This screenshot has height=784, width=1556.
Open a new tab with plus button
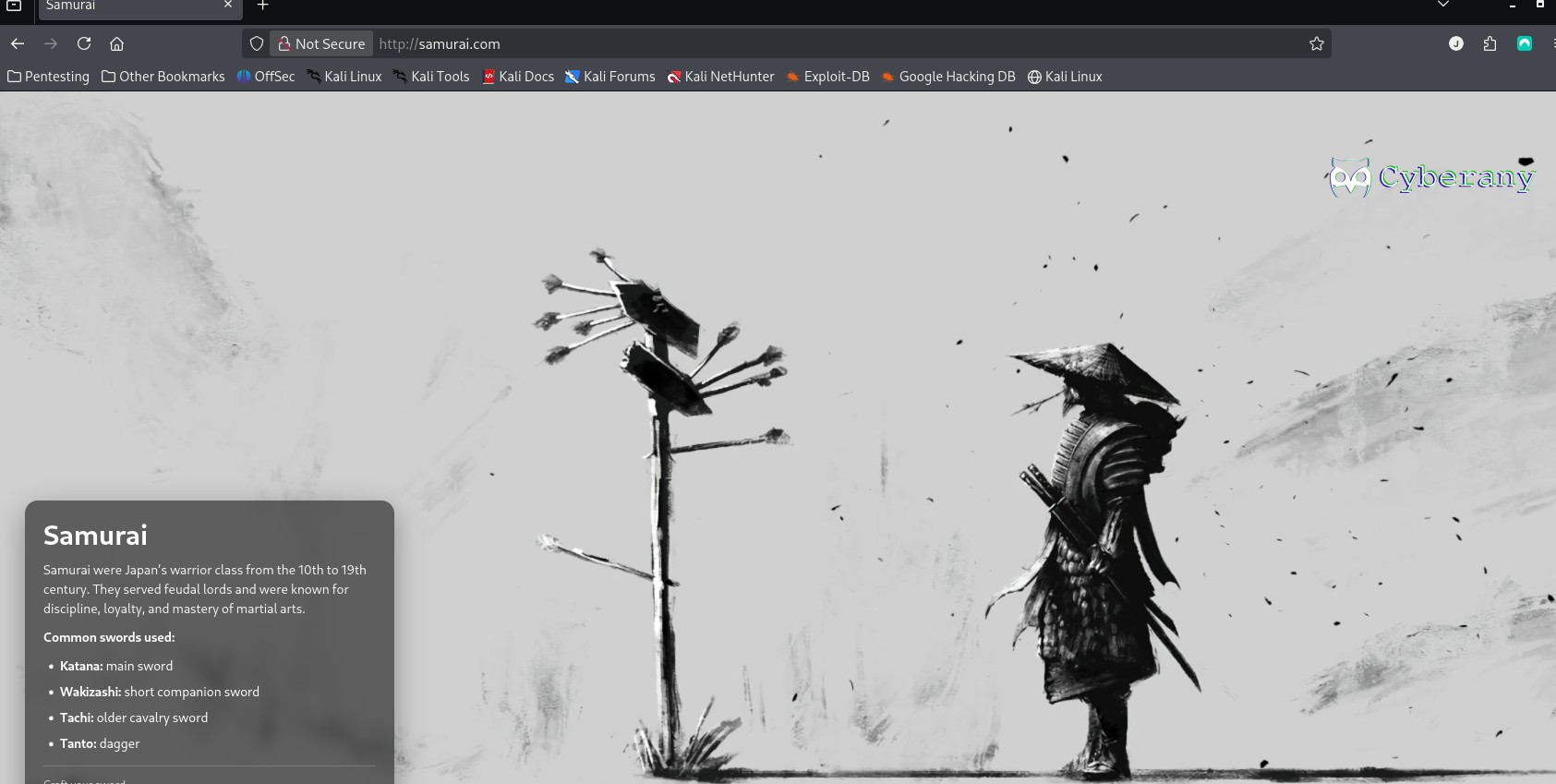(262, 6)
